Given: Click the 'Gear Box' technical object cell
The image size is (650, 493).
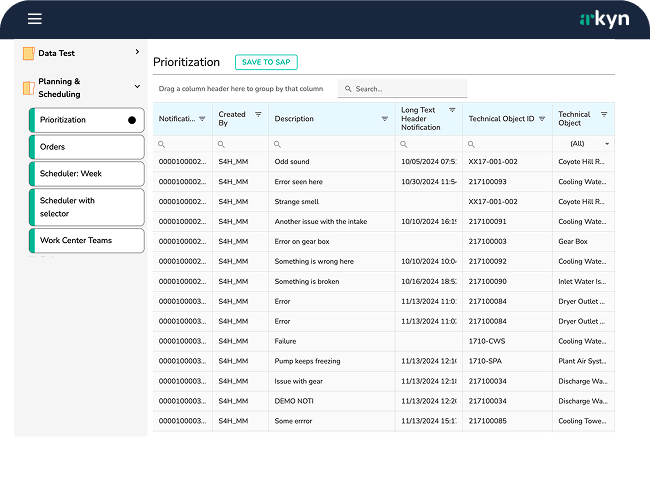Looking at the screenshot, I should click(583, 241).
